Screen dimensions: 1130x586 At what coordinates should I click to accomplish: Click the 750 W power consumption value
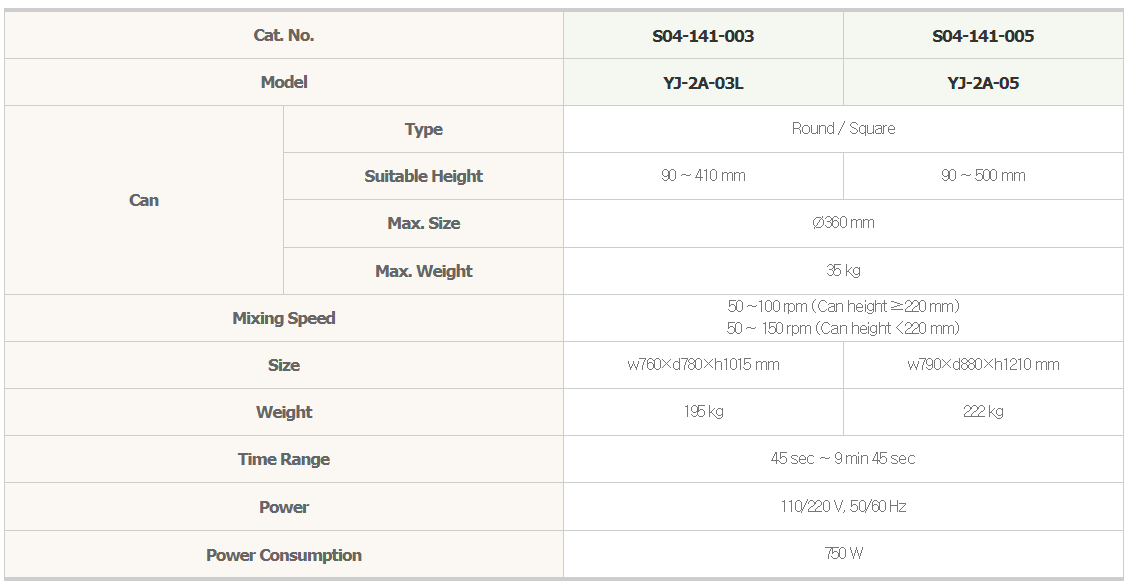coord(843,554)
